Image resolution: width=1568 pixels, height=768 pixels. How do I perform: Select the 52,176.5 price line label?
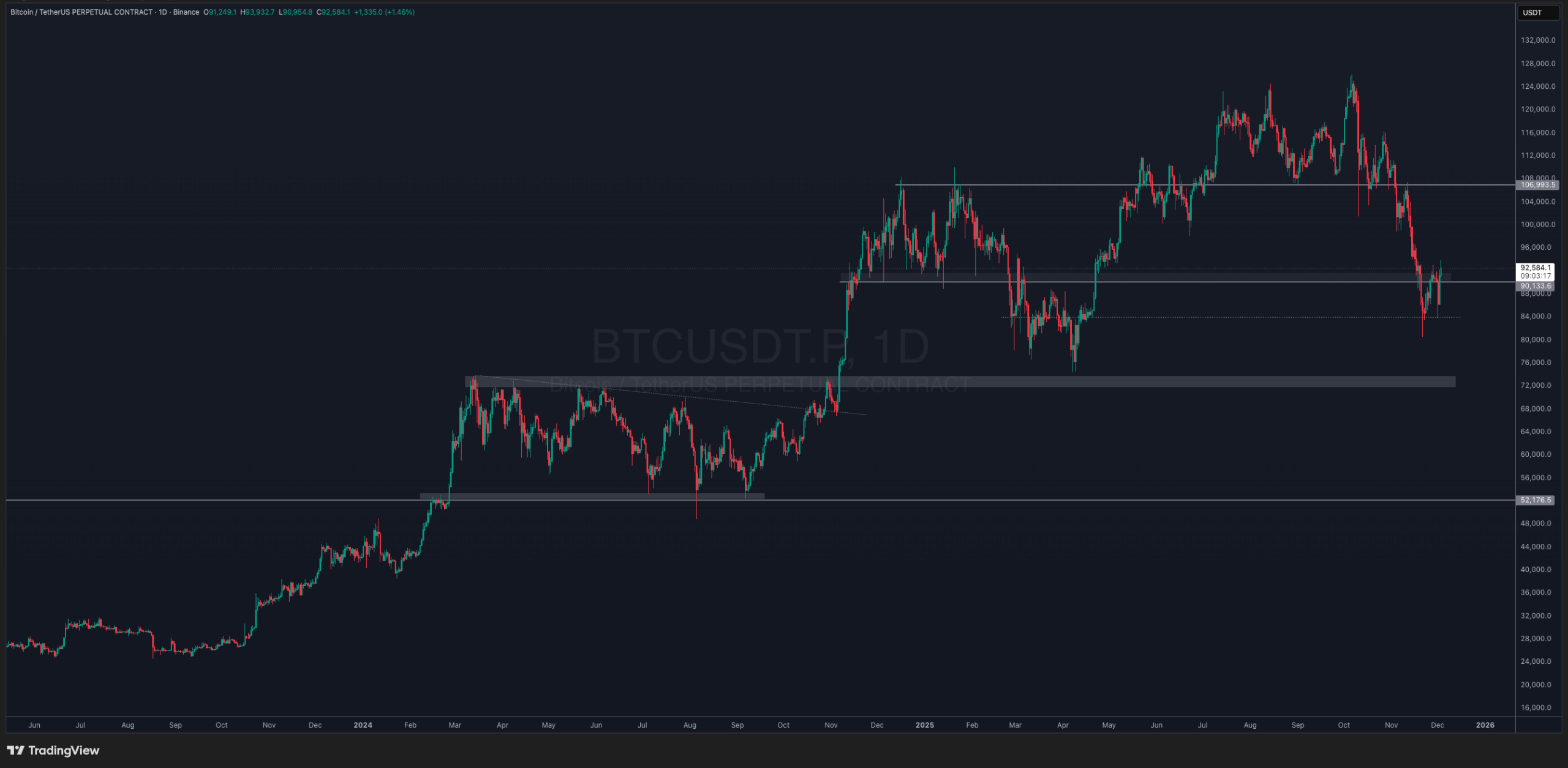click(x=1536, y=500)
